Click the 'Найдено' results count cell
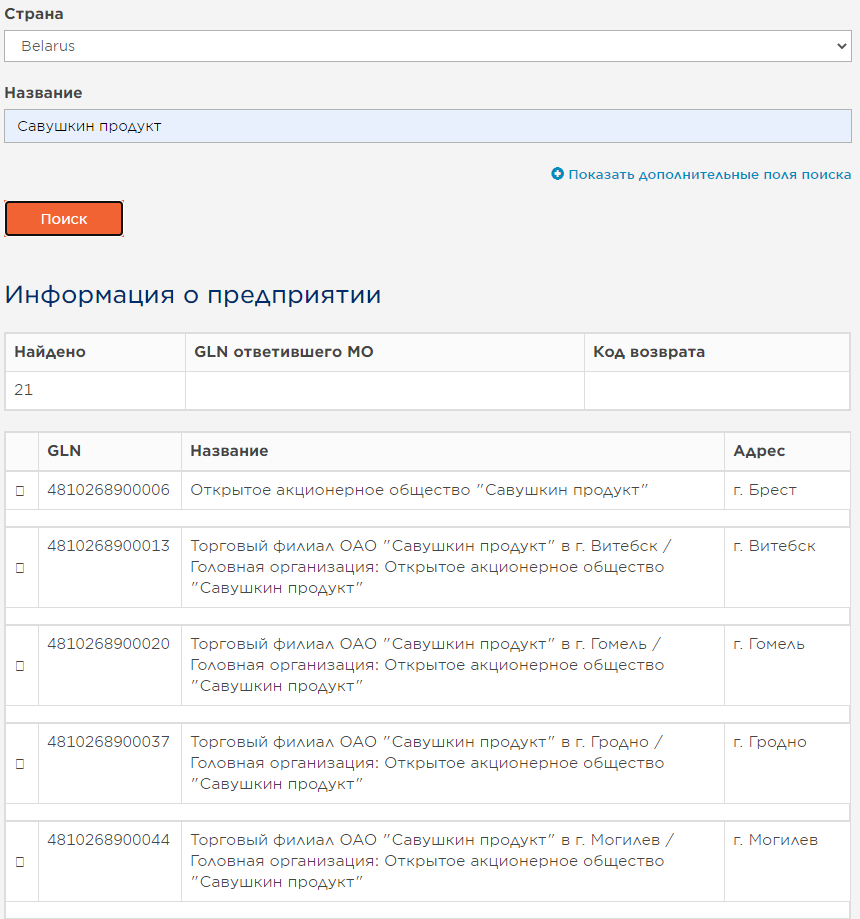The image size is (860, 919). pos(95,390)
